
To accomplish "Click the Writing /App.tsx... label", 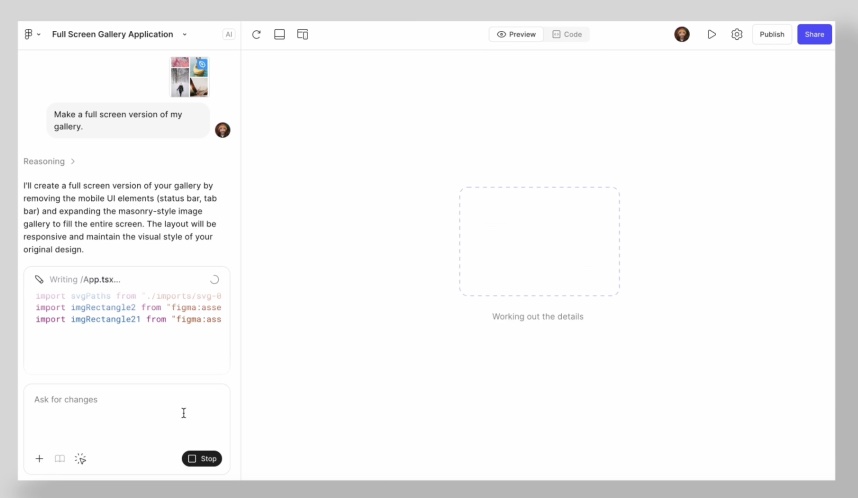I will click(x=85, y=280).
